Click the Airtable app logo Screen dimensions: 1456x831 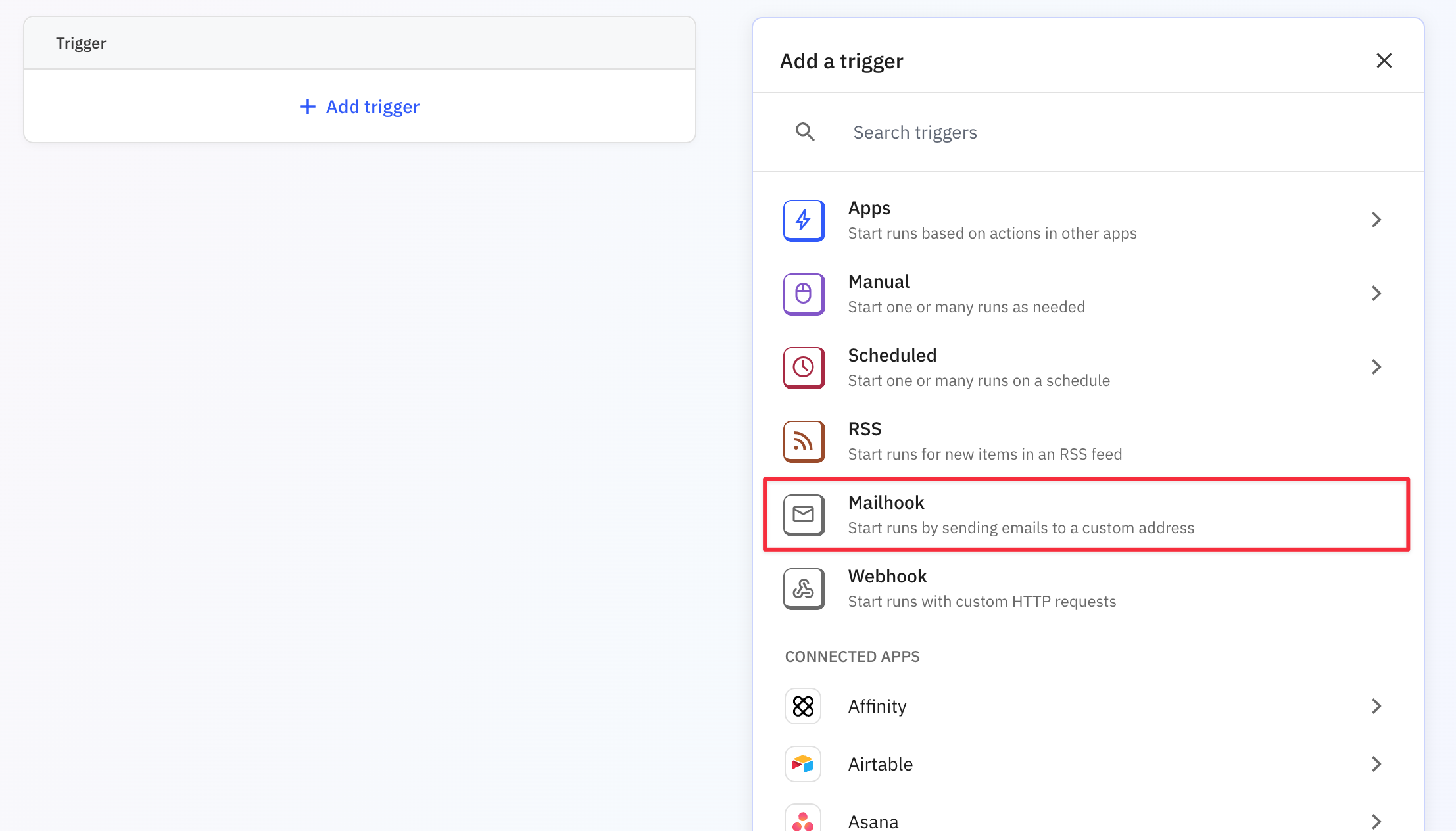(x=803, y=764)
